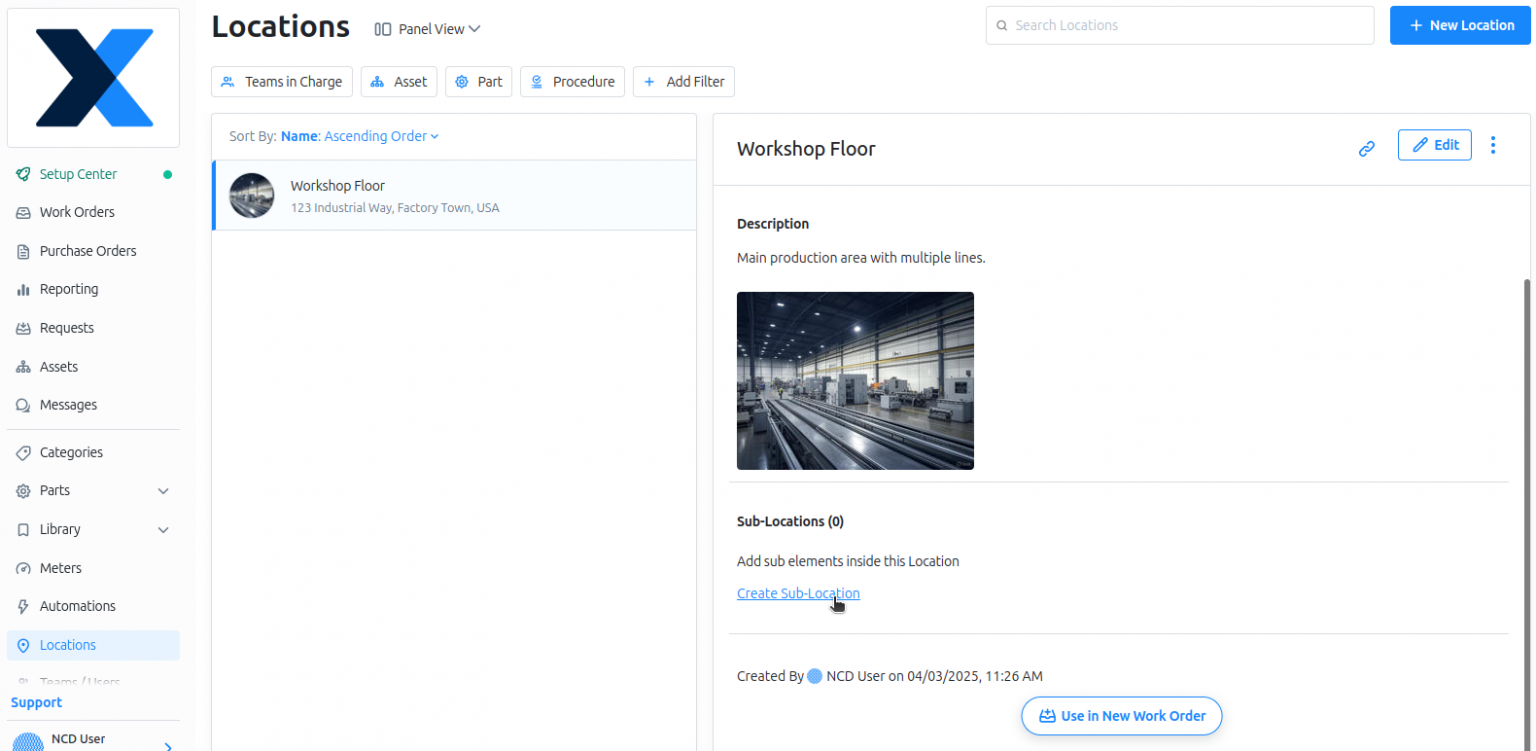
Task: Click the copy link icon near Edit
Action: (x=1367, y=147)
